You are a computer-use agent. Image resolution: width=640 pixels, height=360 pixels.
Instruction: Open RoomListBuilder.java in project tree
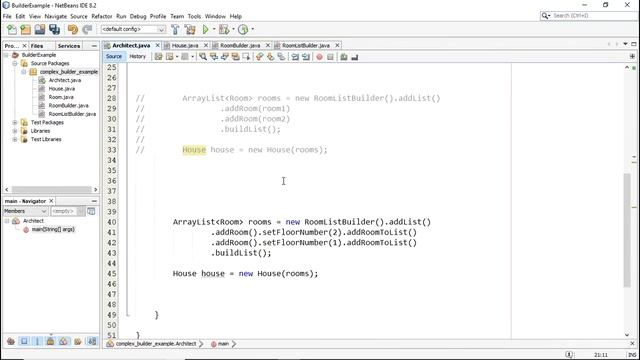(72, 114)
